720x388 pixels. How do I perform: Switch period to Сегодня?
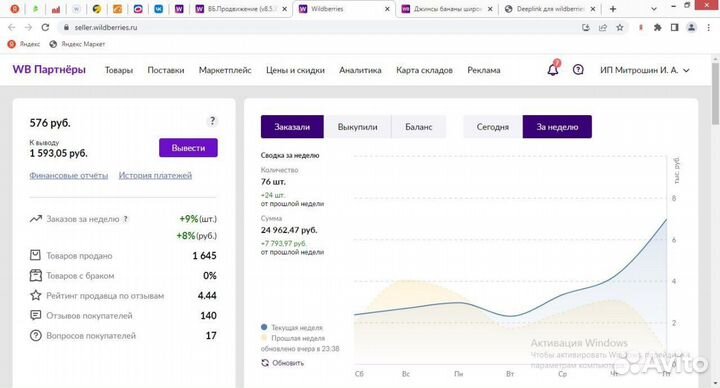coord(493,127)
